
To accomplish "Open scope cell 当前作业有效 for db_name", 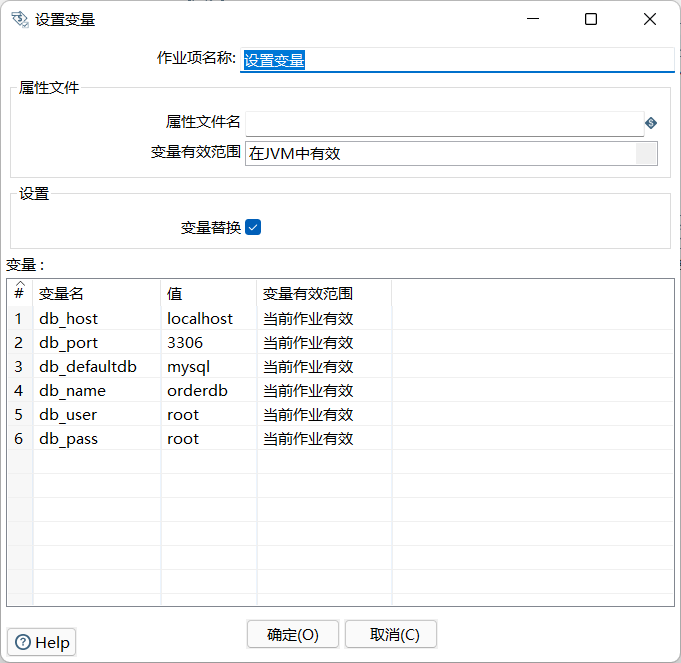I will click(324, 390).
